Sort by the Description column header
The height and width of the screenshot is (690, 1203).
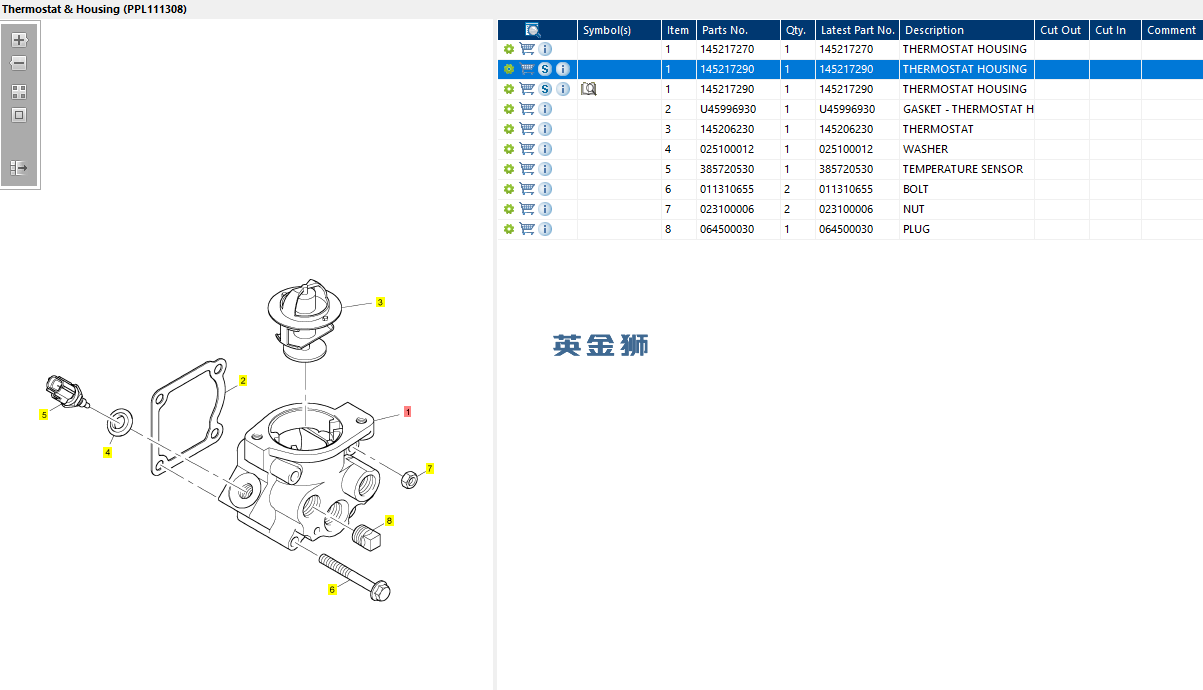(967, 30)
